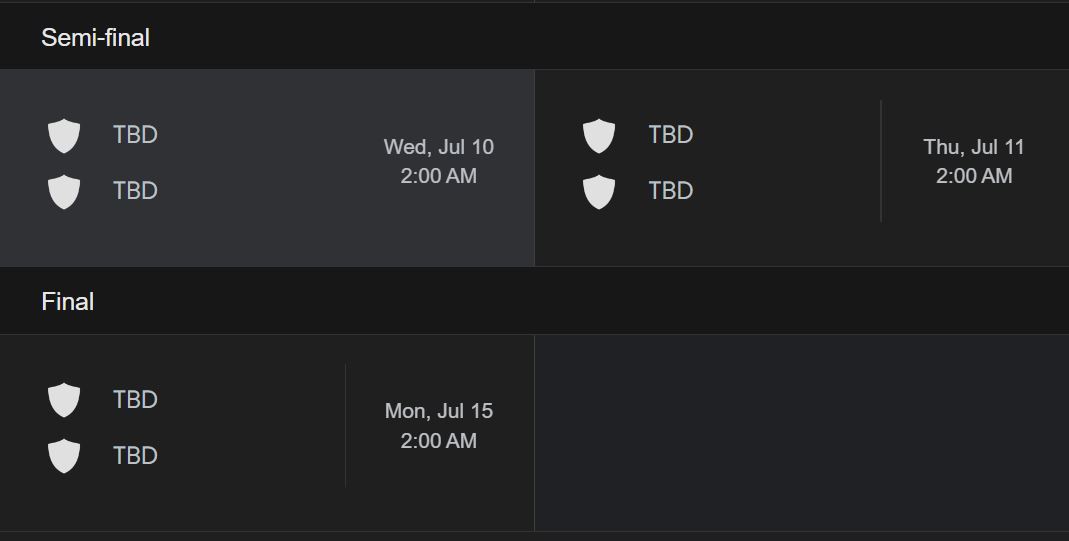The height and width of the screenshot is (541, 1069).
Task: Open first TBD team in Thu, Jul 11 match
Action: (x=670, y=135)
